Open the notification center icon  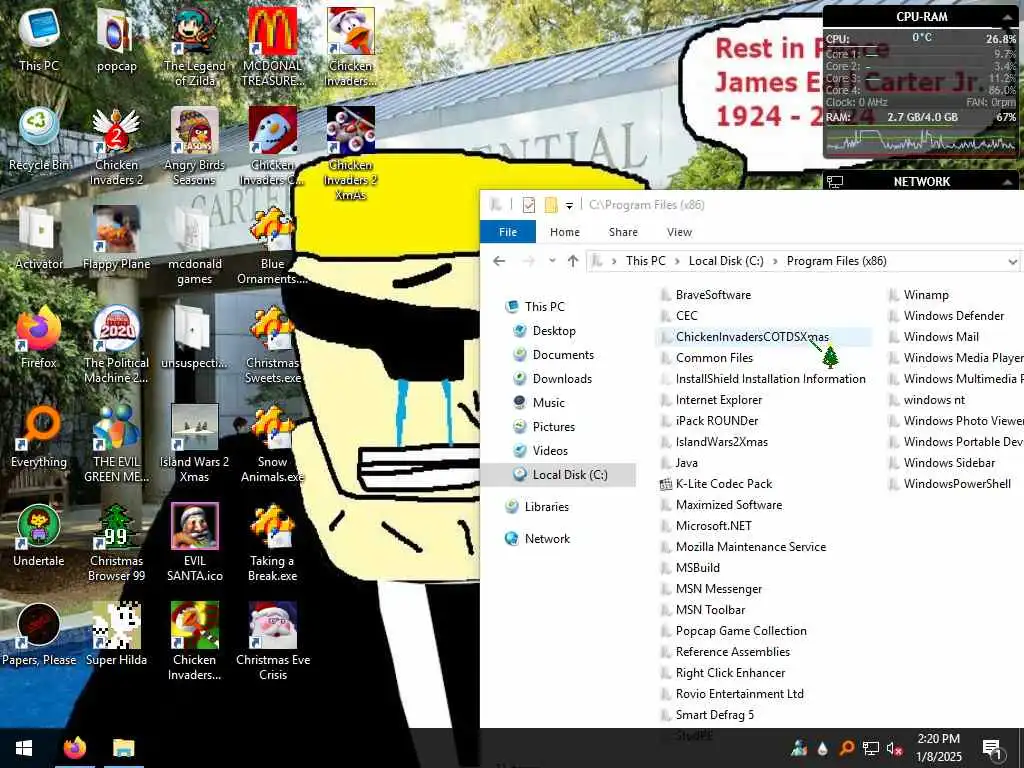pos(991,748)
